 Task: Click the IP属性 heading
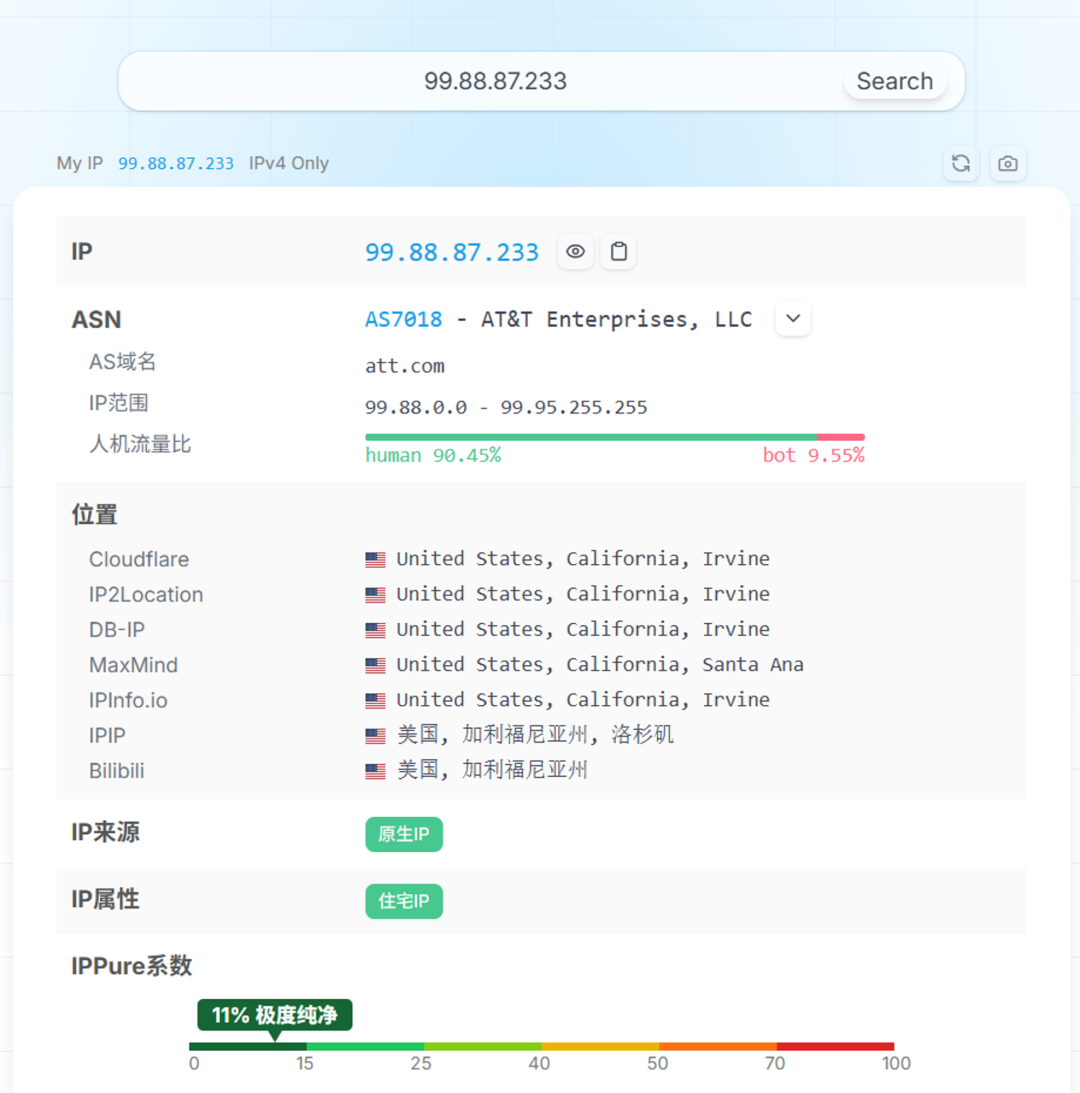pyautogui.click(x=105, y=899)
